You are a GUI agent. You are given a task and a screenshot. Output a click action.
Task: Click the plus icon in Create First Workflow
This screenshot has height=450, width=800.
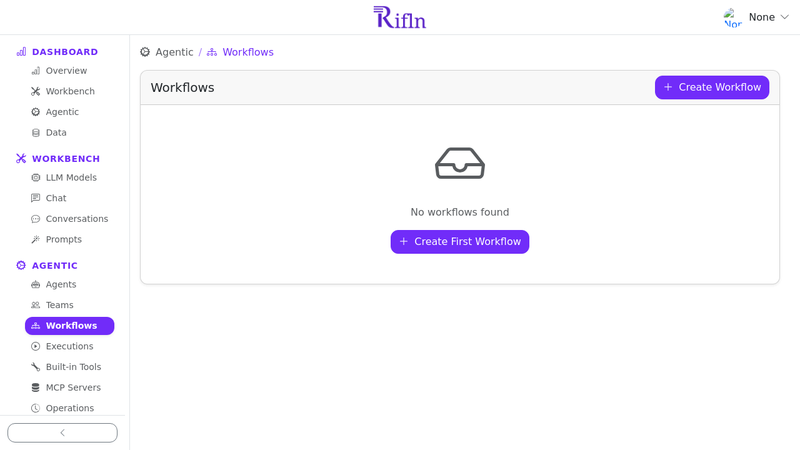pyautogui.click(x=404, y=242)
